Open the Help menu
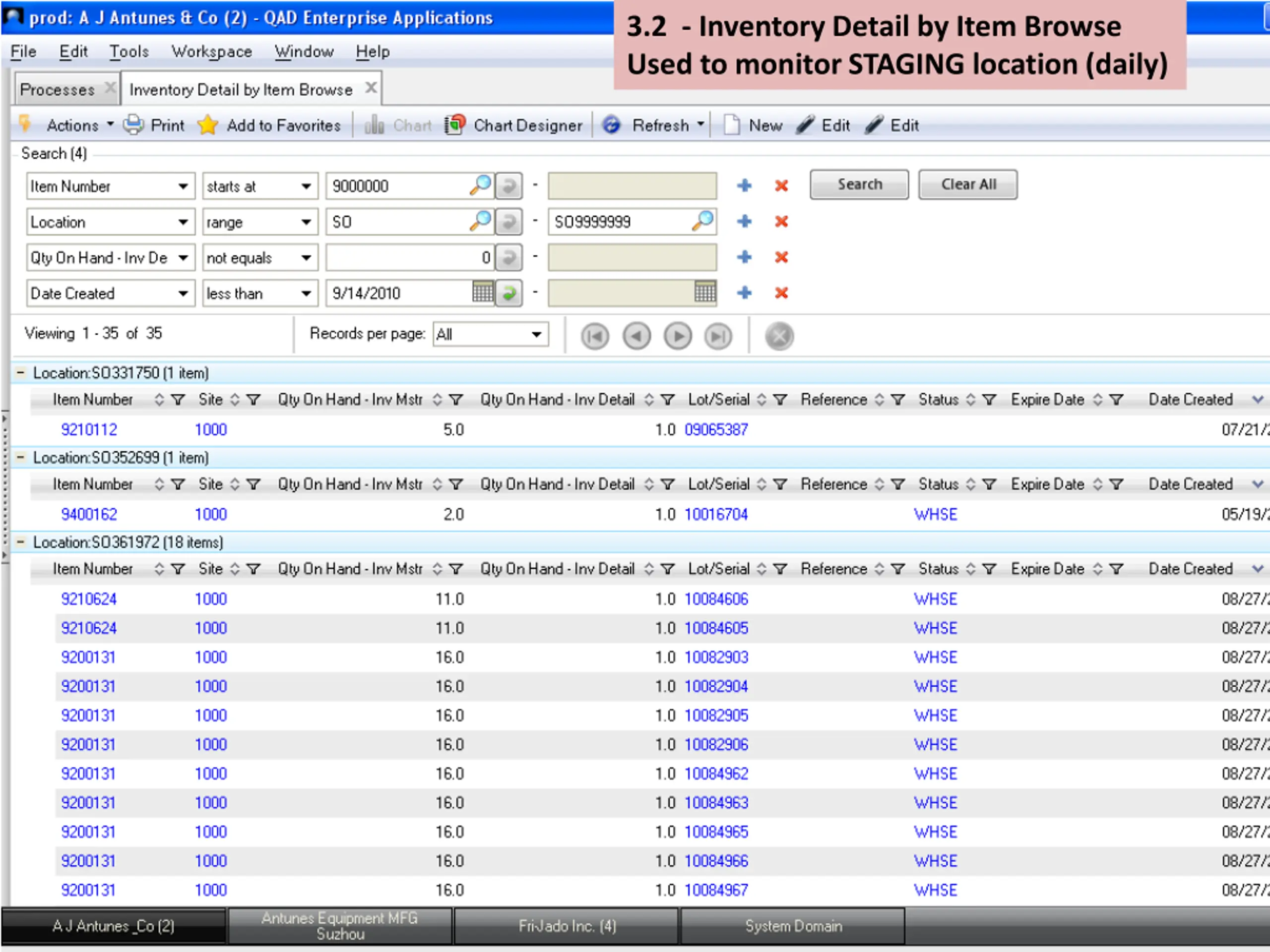This screenshot has height=952, width=1270. pos(373,51)
